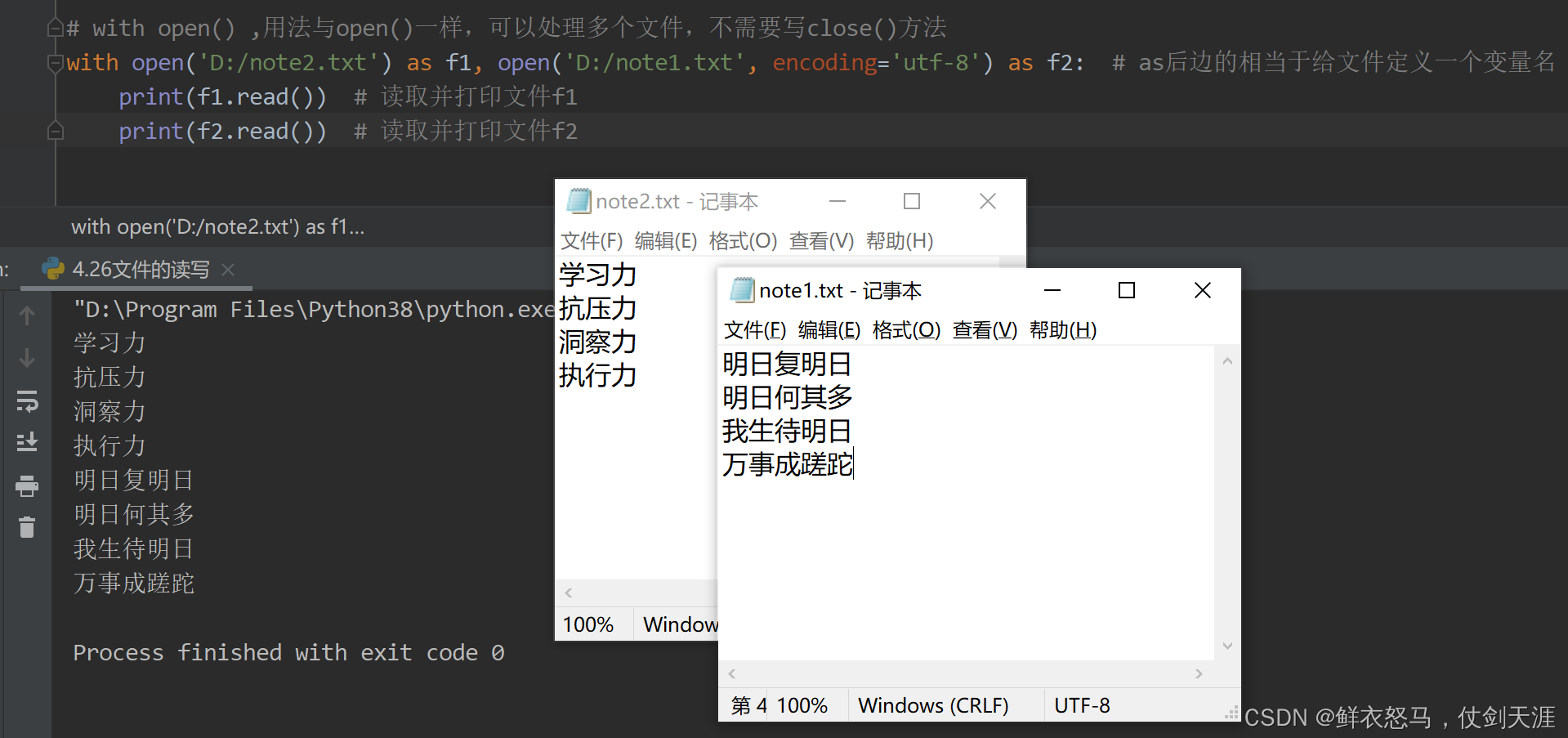Viewport: 1568px width, 738px height.
Task: Click the 洞察力 line in the console output
Action: point(109,411)
